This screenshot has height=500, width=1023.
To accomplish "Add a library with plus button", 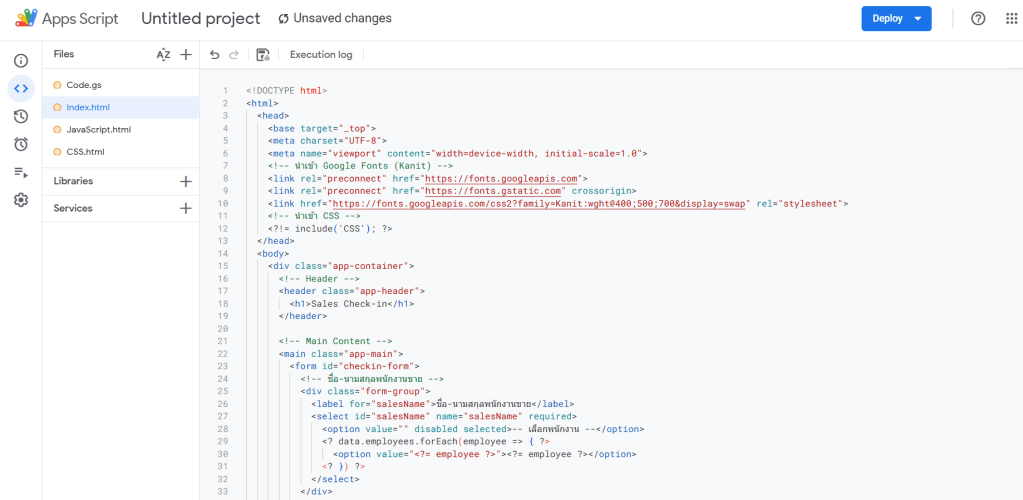I will coord(185,181).
